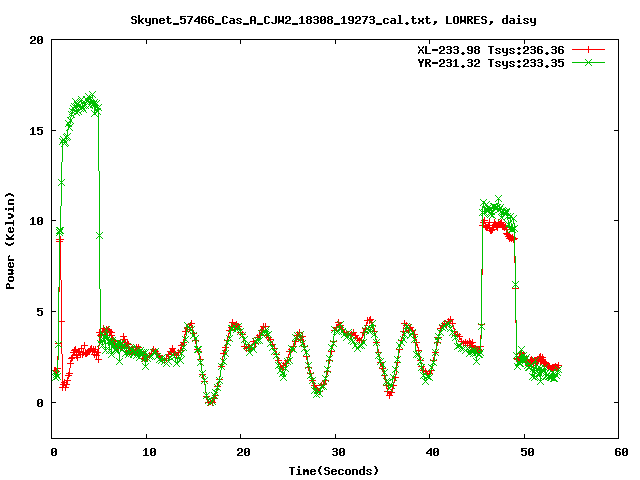Click the x-axis tick label 40

tap(431, 452)
